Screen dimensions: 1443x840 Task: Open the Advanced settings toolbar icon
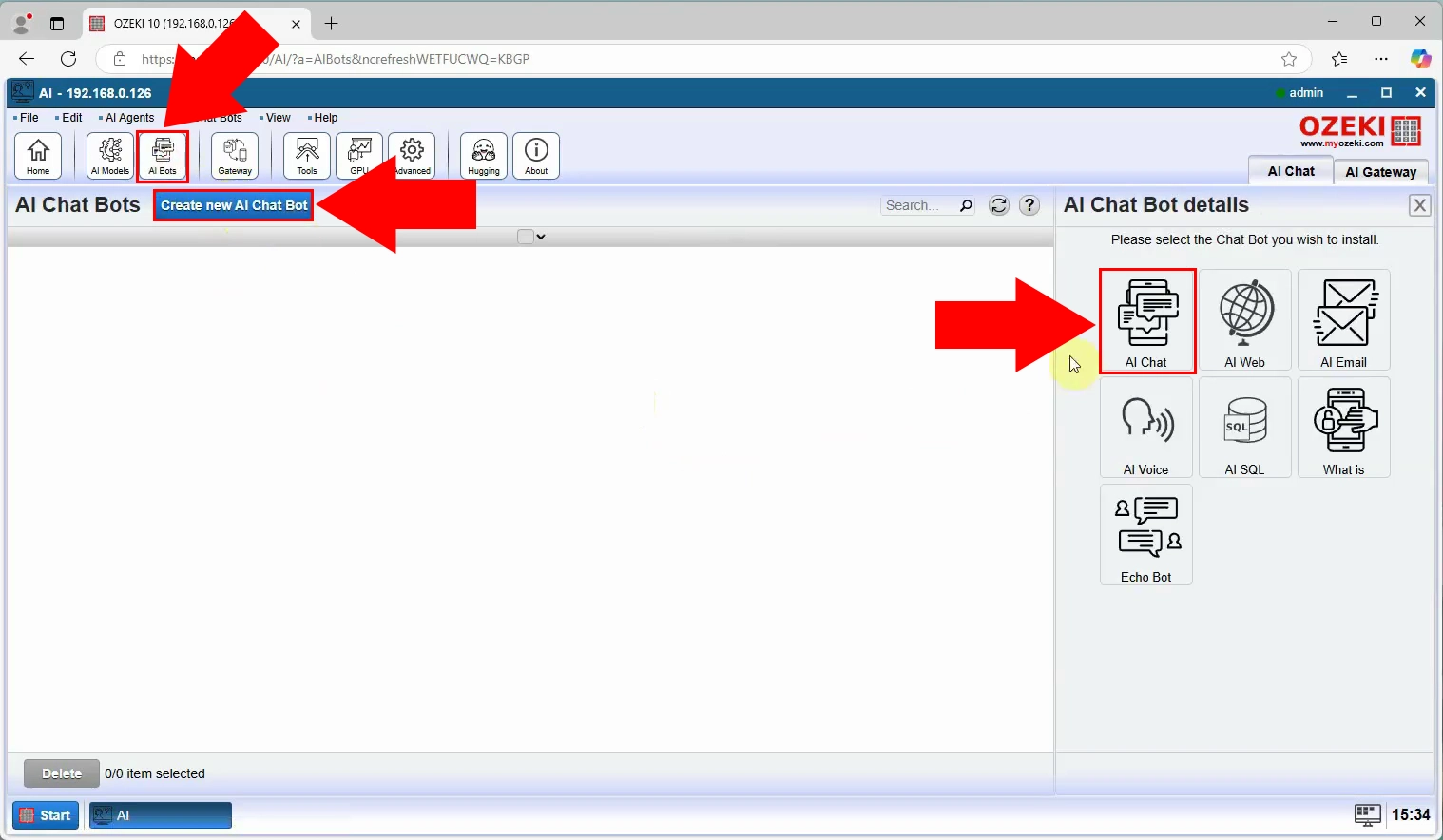(412, 156)
